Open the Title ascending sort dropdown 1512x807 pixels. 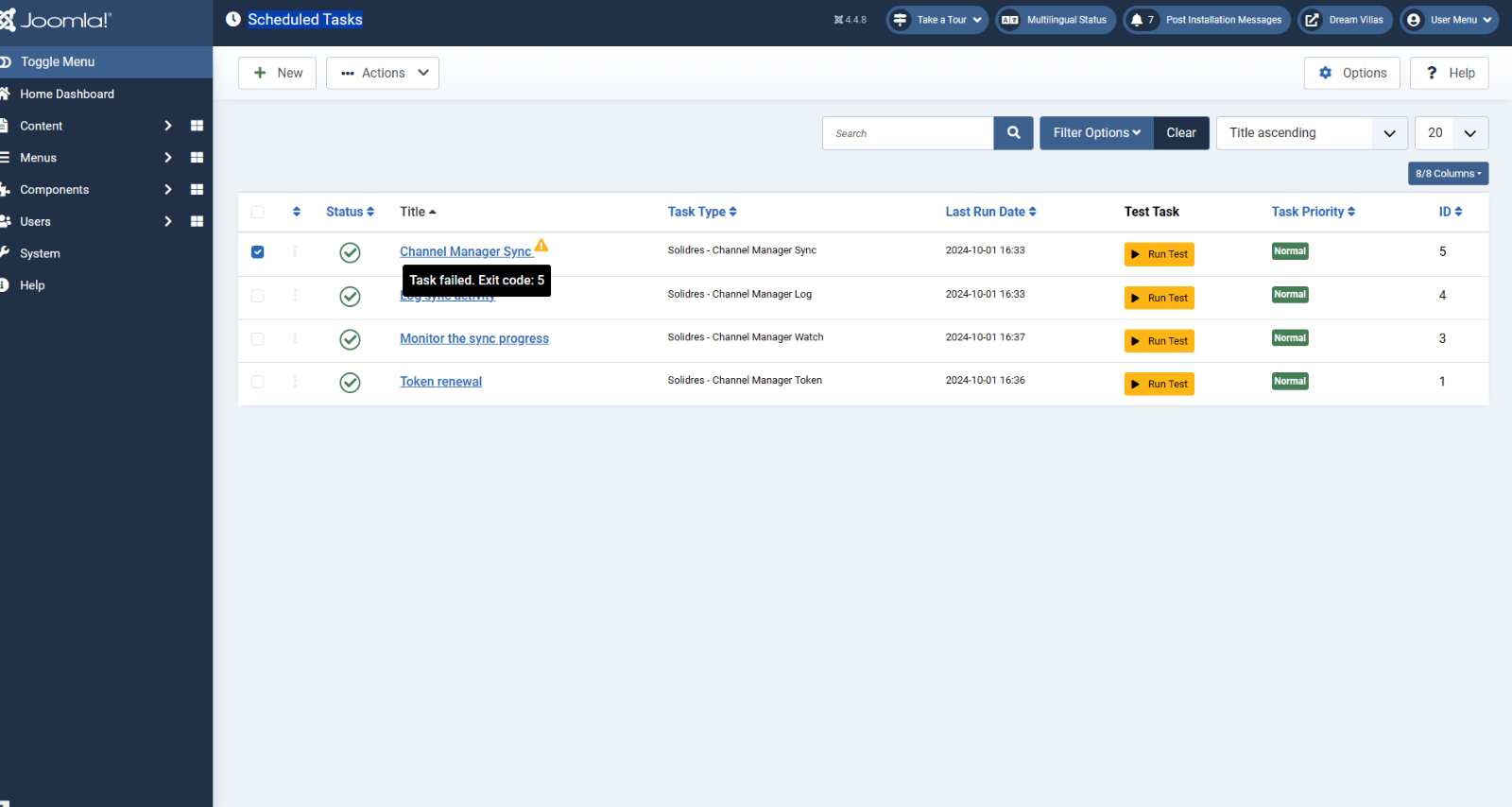(x=1311, y=133)
